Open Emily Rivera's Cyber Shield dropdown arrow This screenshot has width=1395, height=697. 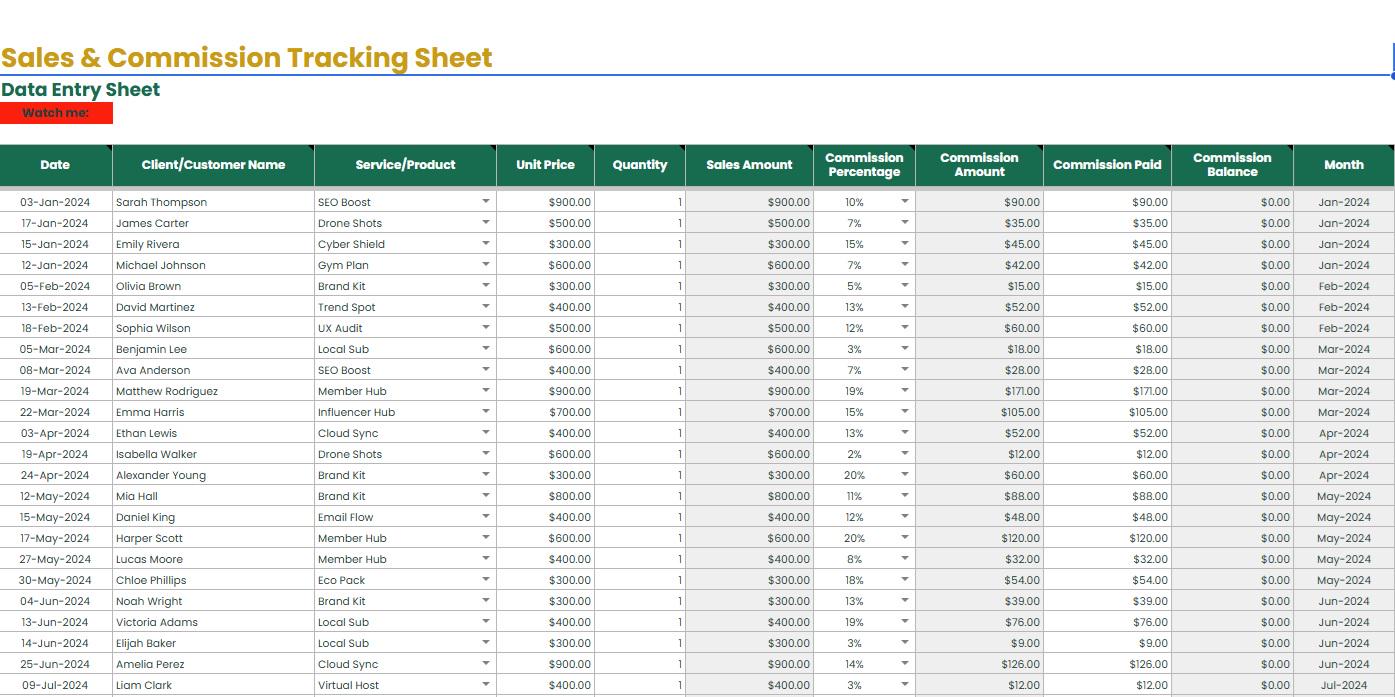(x=486, y=244)
